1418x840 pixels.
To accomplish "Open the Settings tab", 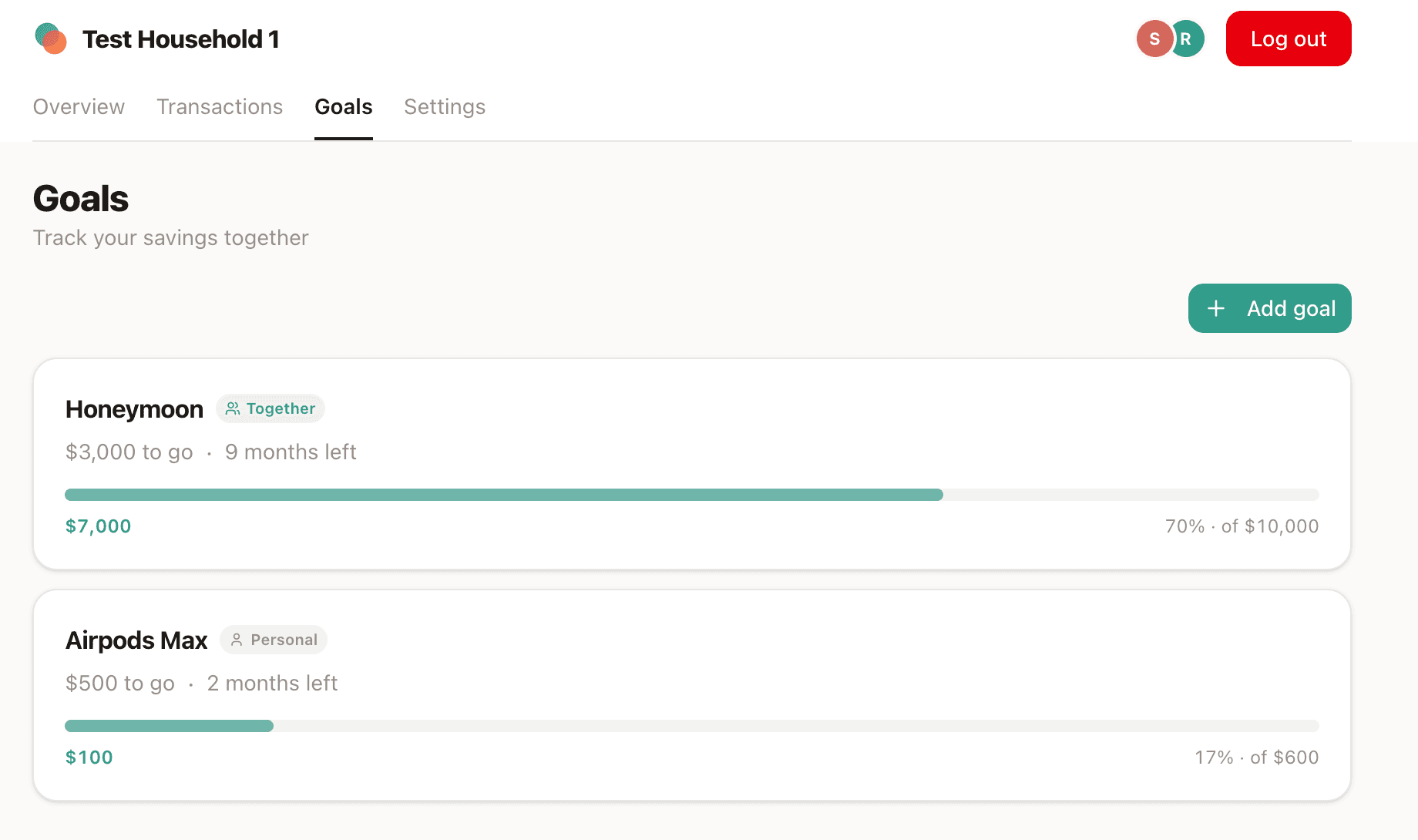I will 445,107.
